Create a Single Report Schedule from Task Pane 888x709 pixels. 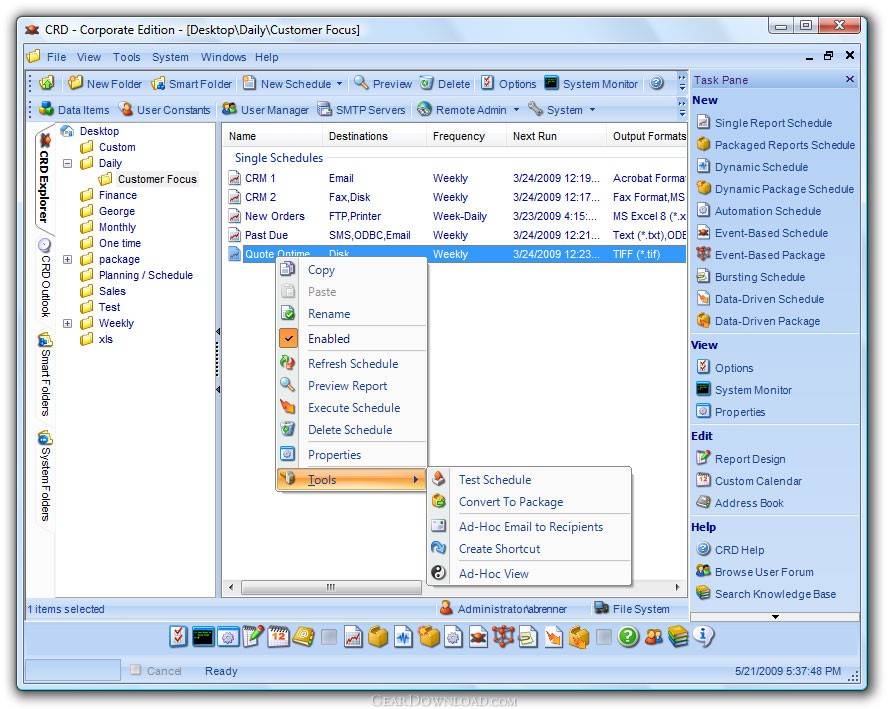pyautogui.click(x=765, y=123)
